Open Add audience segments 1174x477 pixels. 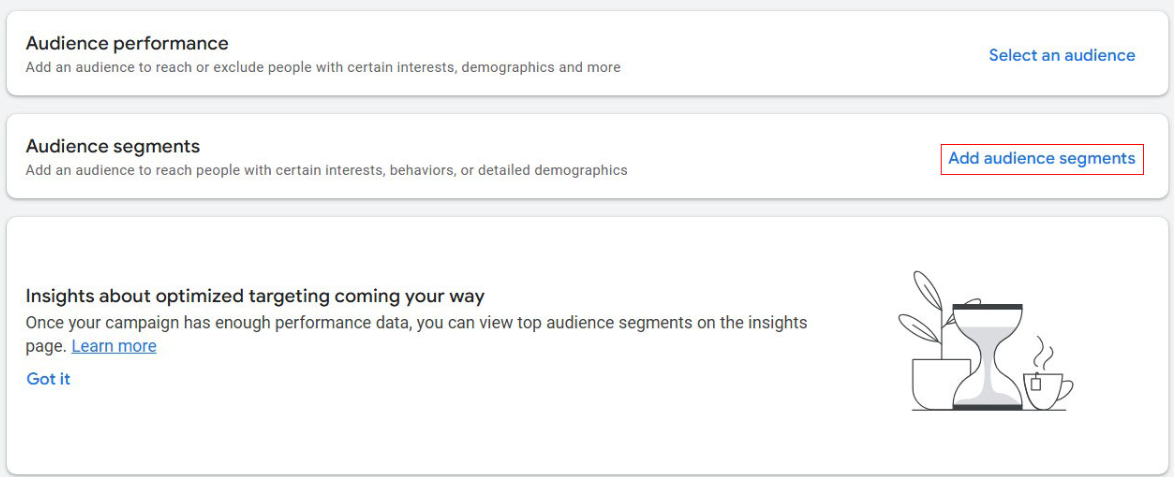tap(1041, 158)
